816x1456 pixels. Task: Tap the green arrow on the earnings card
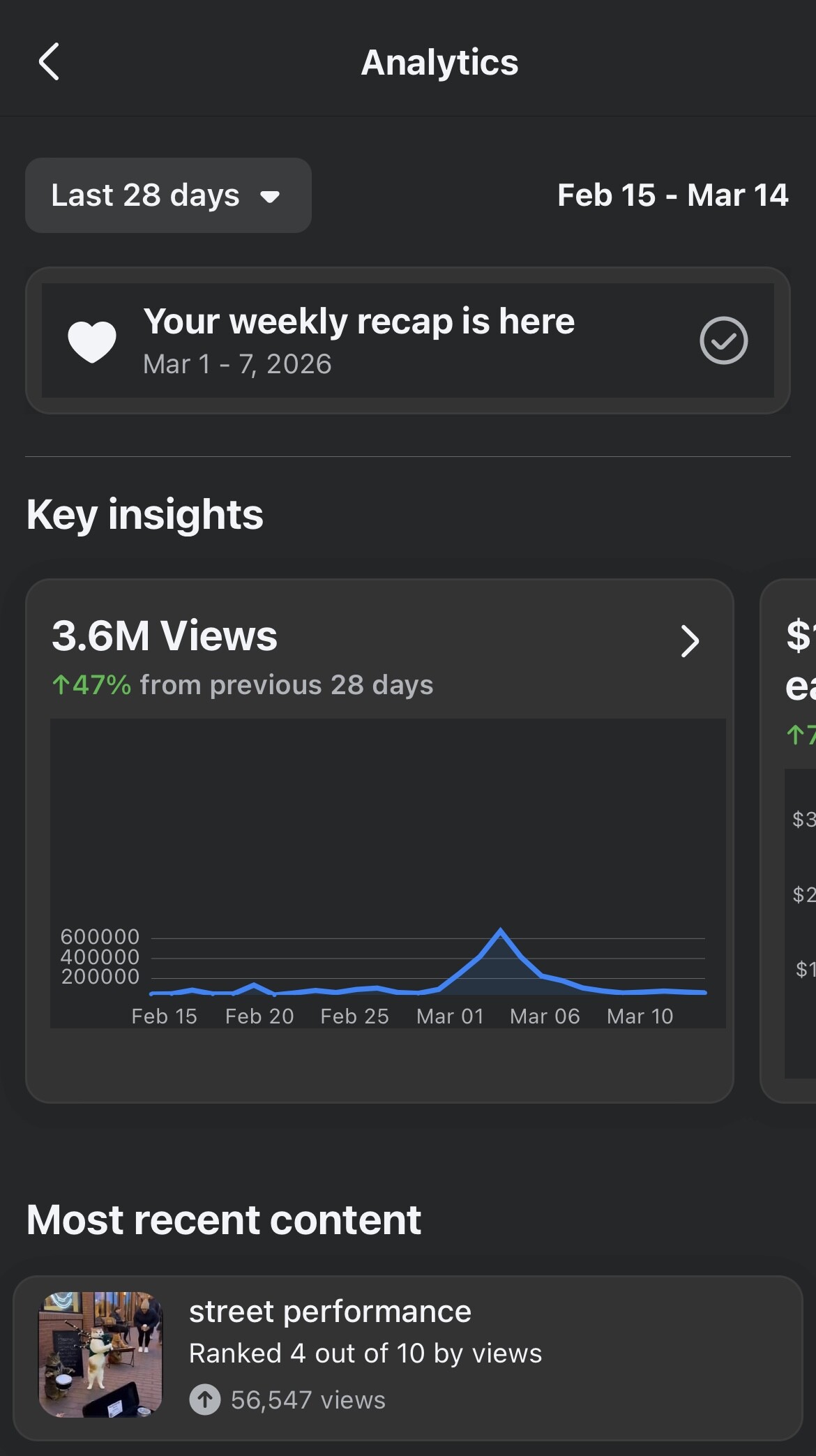click(794, 734)
